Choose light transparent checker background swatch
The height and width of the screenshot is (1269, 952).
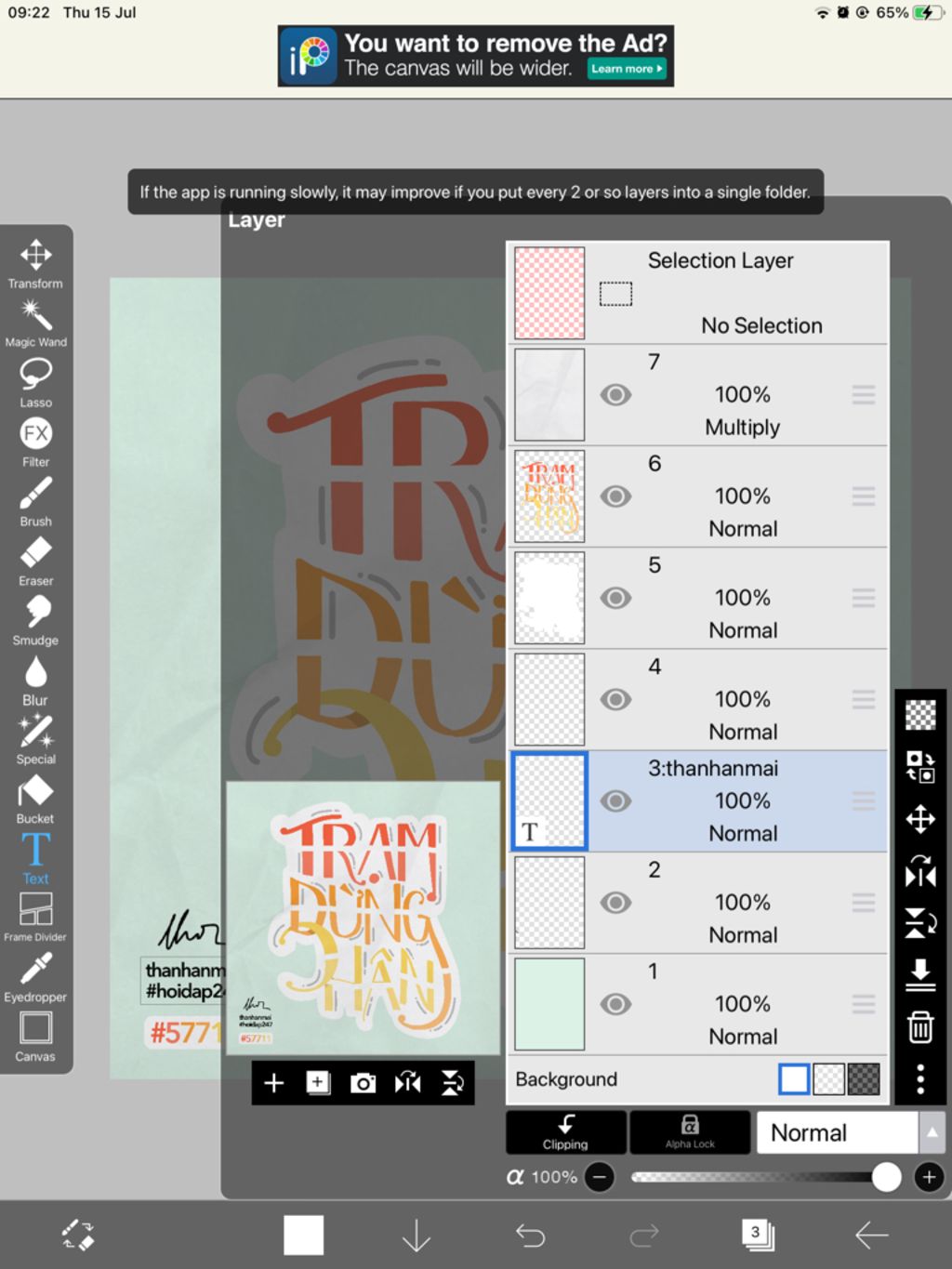pos(829,1079)
